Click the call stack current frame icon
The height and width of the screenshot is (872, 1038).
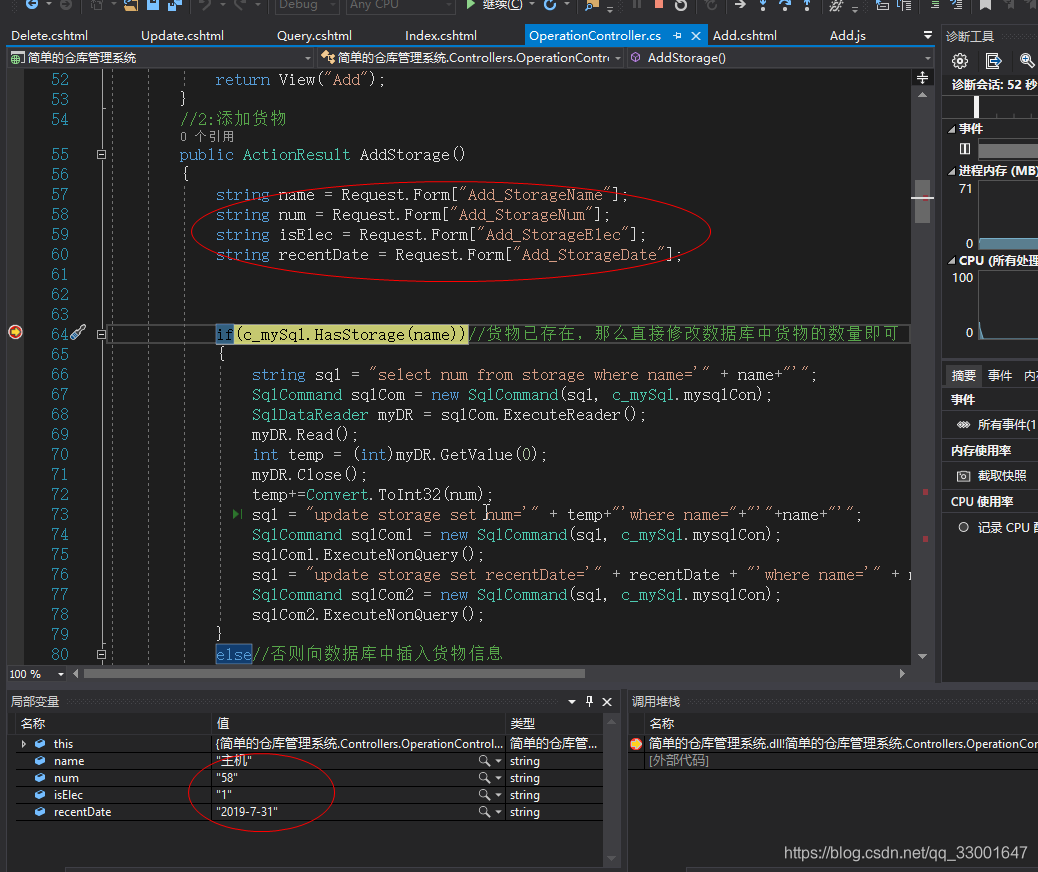coord(636,744)
